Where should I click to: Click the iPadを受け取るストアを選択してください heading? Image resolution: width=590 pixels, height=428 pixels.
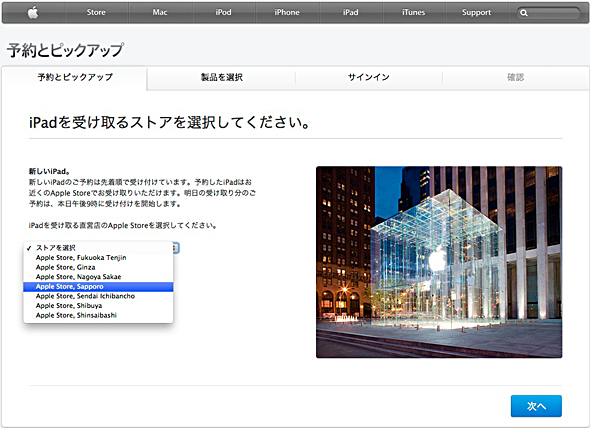(x=169, y=123)
